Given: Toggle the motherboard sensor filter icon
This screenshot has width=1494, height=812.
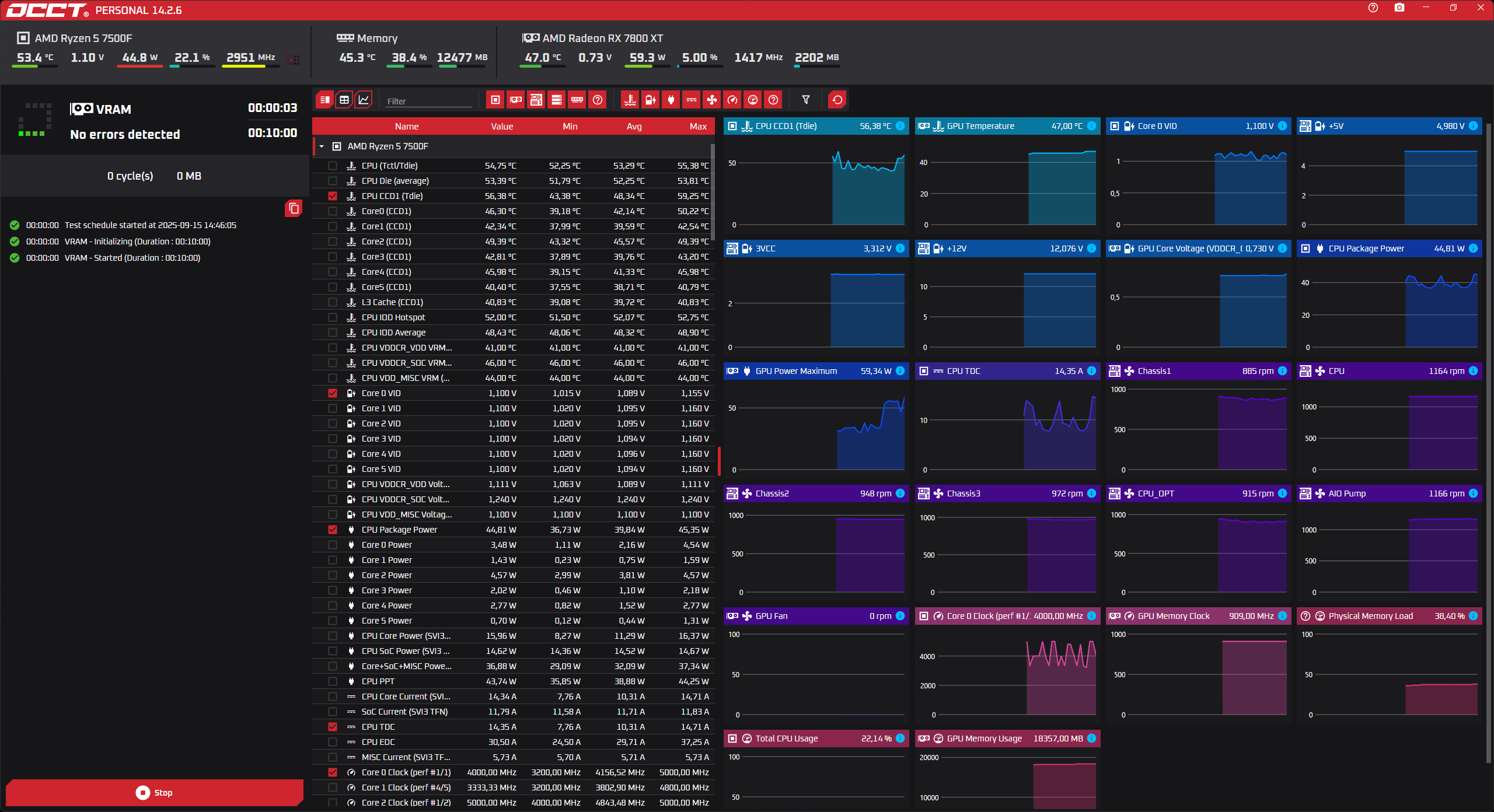Looking at the screenshot, I should pyautogui.click(x=536, y=100).
